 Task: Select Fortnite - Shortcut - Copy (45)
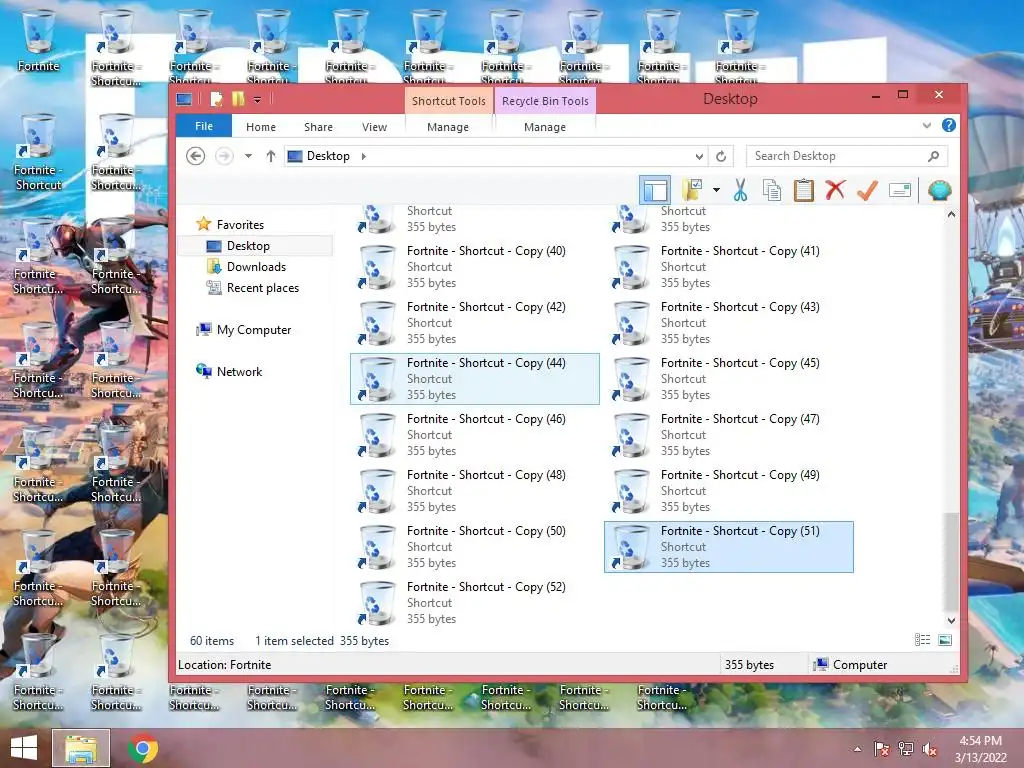[729, 379]
